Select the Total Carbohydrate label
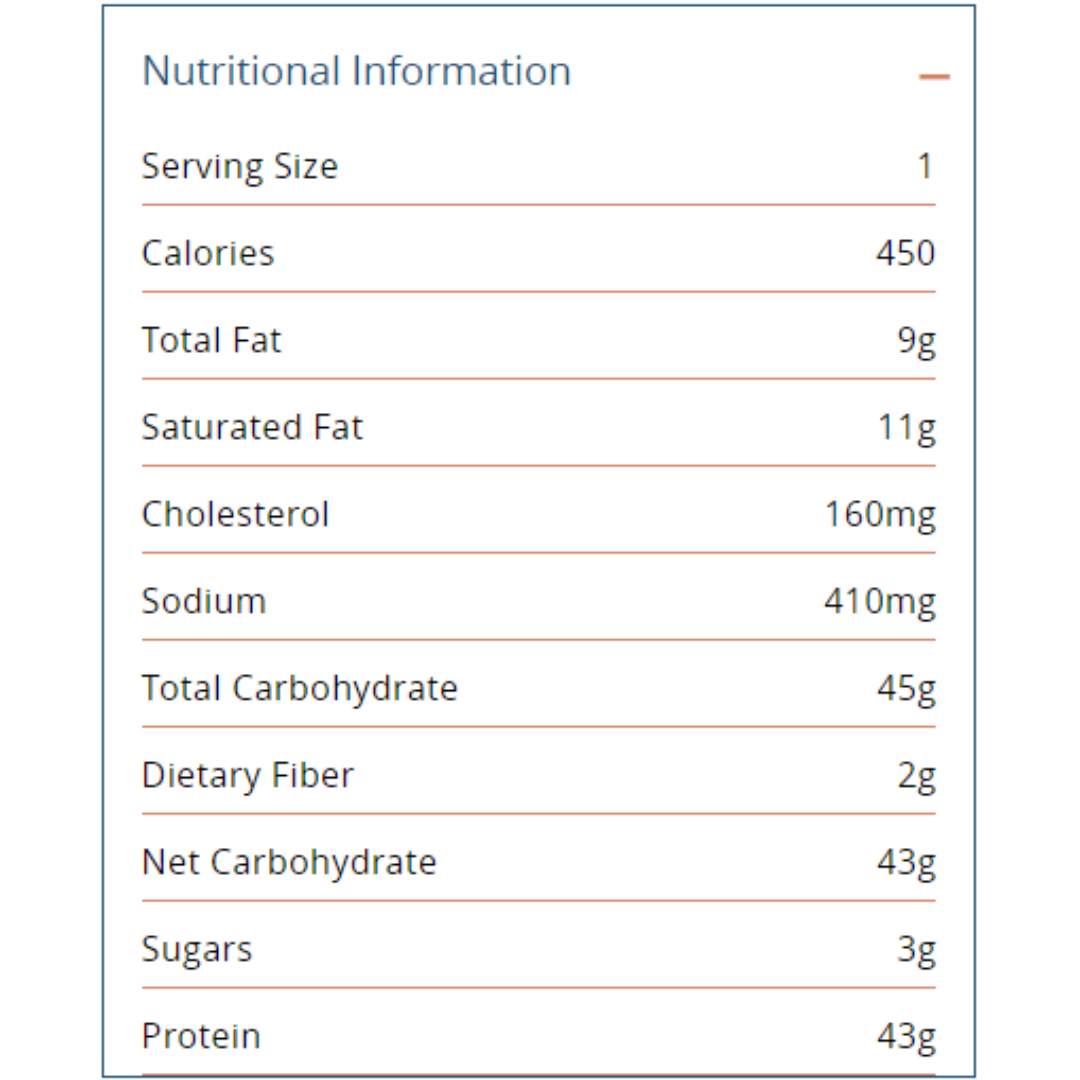This screenshot has width=1080, height=1080. (300, 688)
